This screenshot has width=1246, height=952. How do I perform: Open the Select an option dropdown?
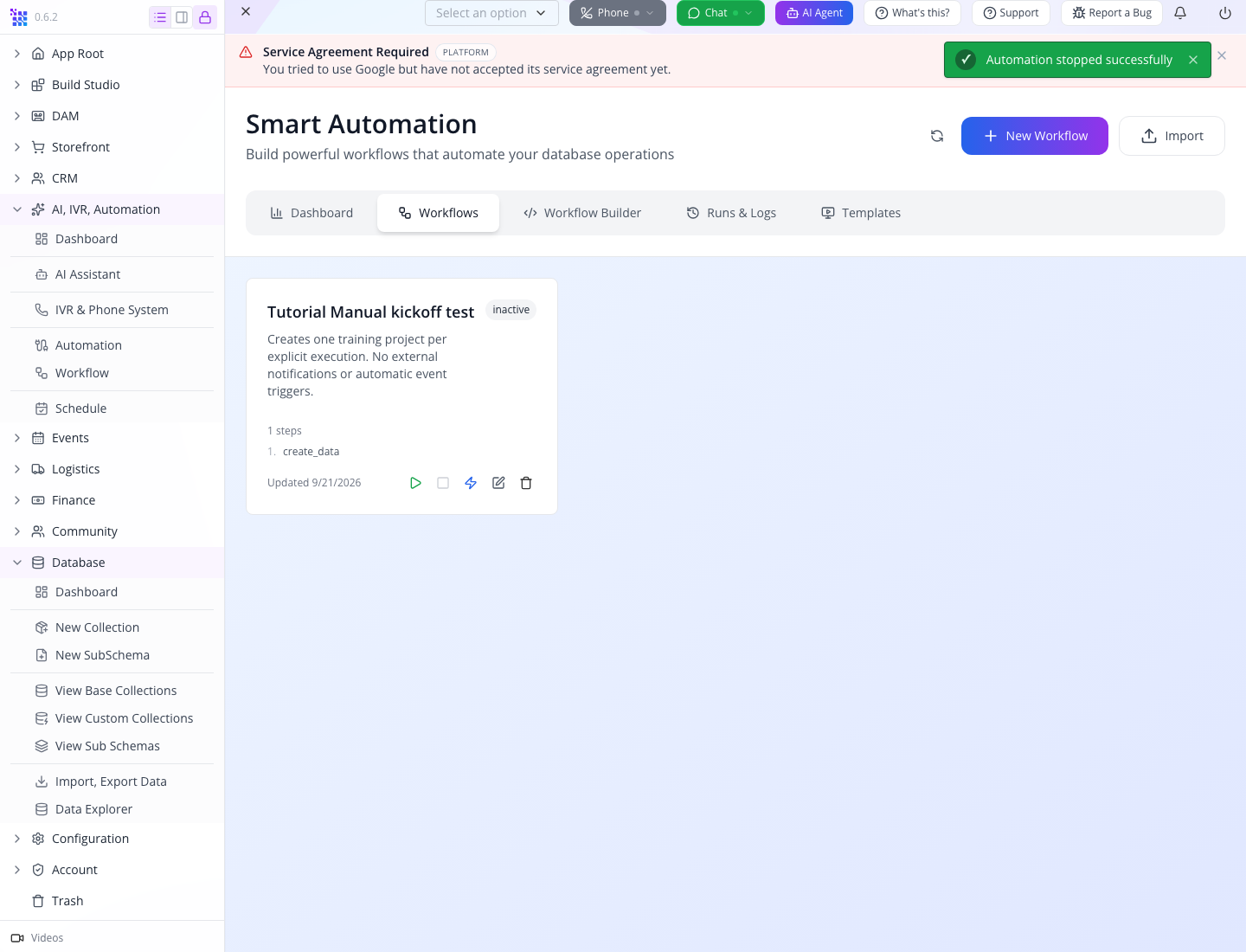pos(491,13)
